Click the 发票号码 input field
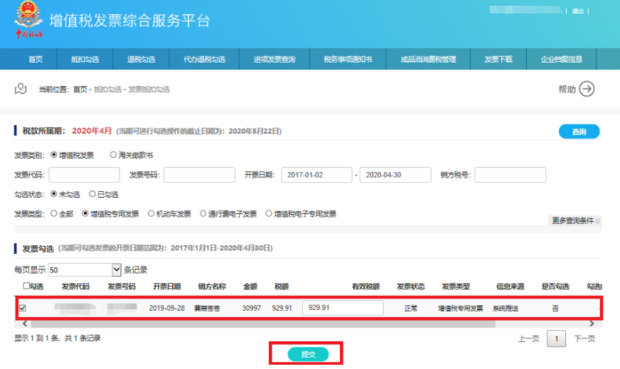This screenshot has width=620, height=369. tap(199, 175)
